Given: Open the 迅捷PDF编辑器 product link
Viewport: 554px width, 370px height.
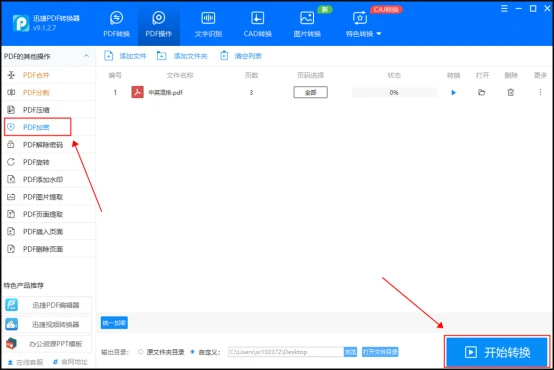Looking at the screenshot, I should [x=48, y=305].
